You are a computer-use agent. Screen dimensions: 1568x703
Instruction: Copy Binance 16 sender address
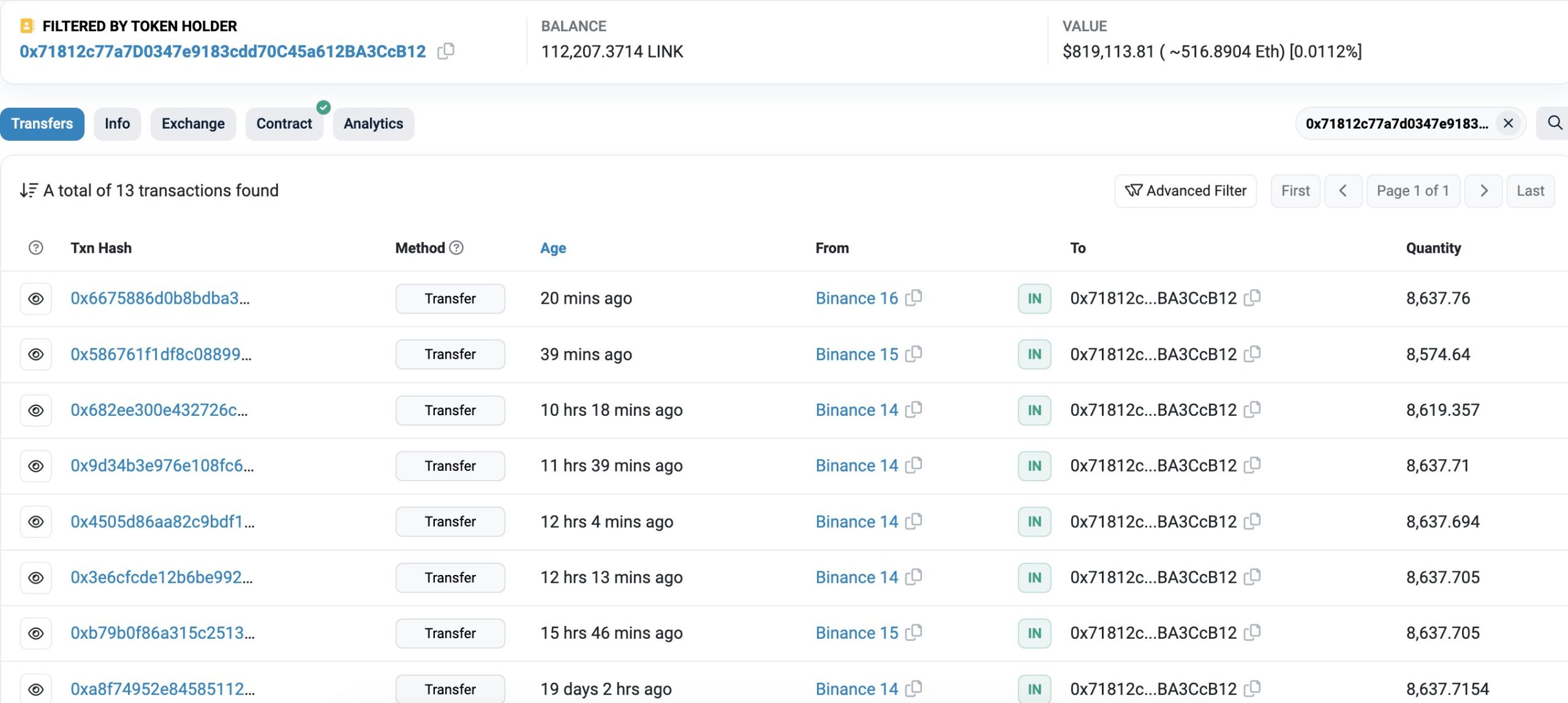pyautogui.click(x=913, y=298)
